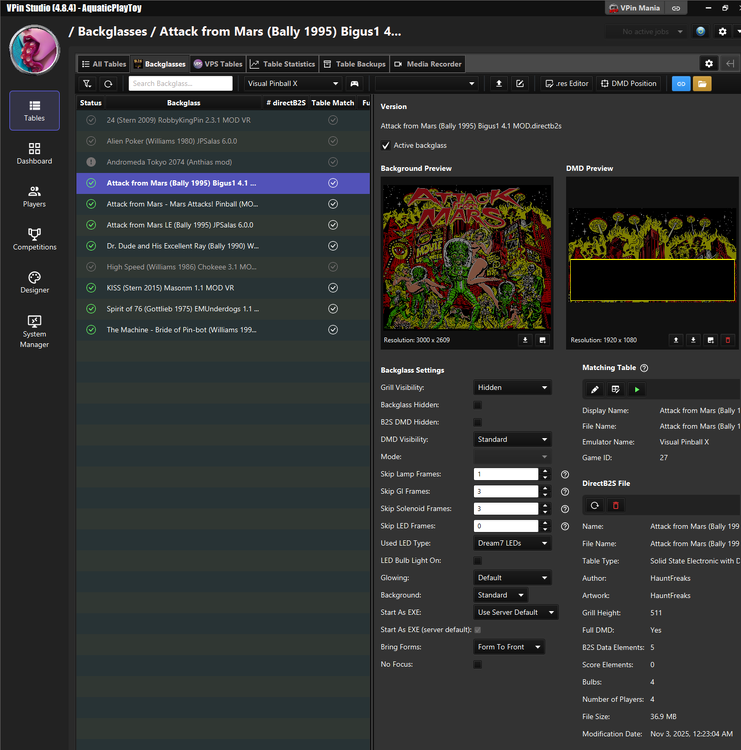Switch to VPS Tables tab
The image size is (741, 750).
coord(218,64)
